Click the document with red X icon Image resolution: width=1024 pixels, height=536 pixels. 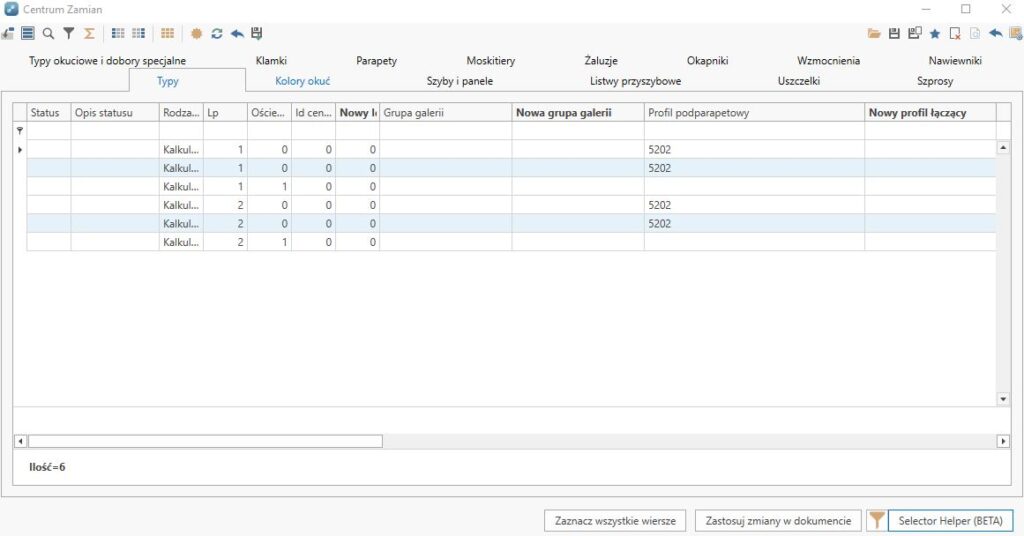pos(955,33)
